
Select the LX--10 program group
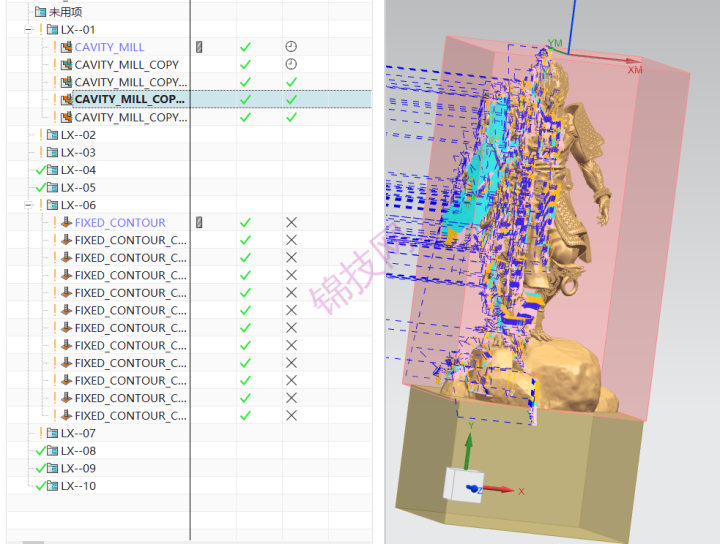coord(78,486)
